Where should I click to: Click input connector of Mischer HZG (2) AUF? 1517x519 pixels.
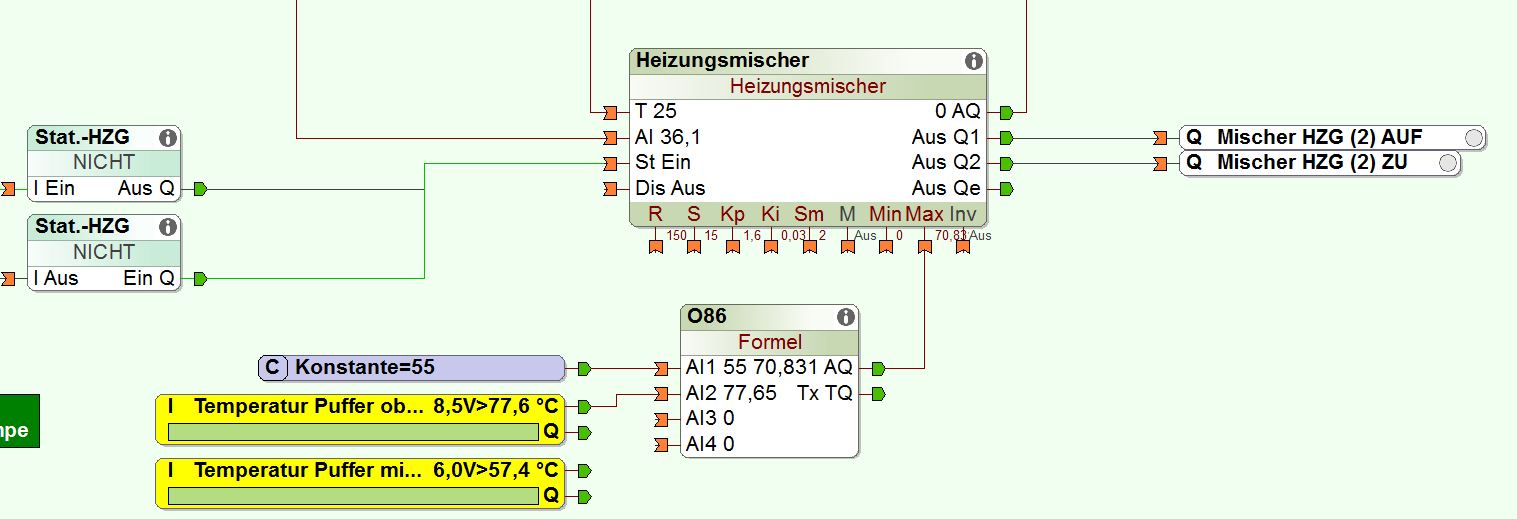coord(1160,137)
